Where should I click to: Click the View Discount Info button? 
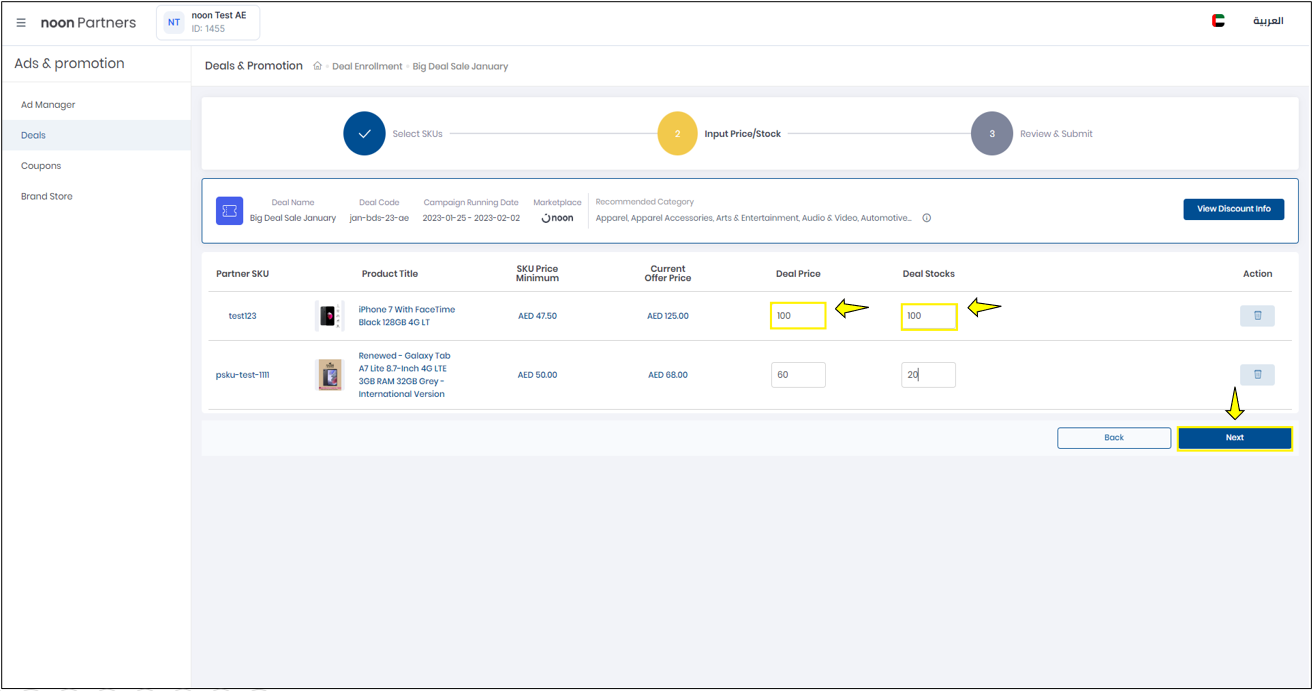click(x=1233, y=209)
